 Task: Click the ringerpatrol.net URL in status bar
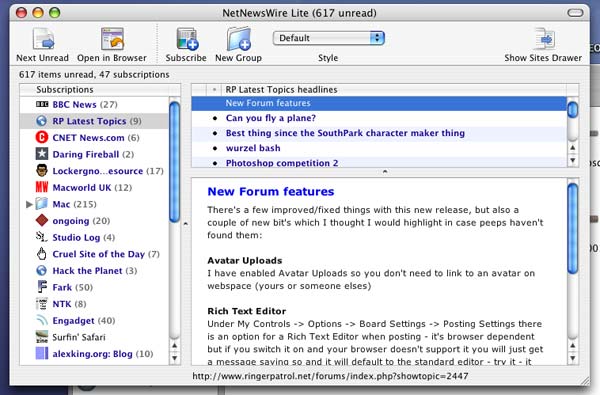coord(330,376)
